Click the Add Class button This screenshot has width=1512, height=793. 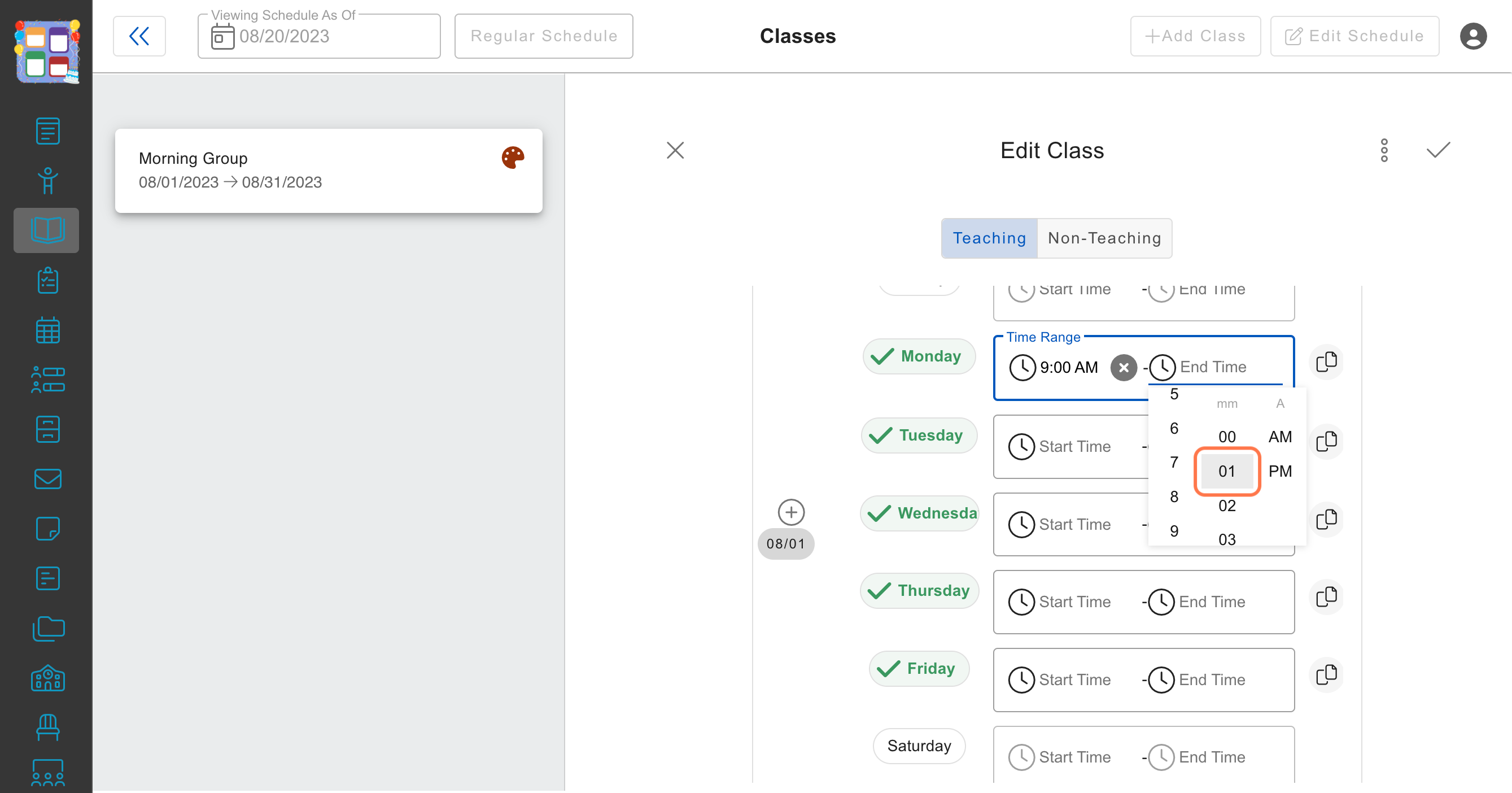1195,36
